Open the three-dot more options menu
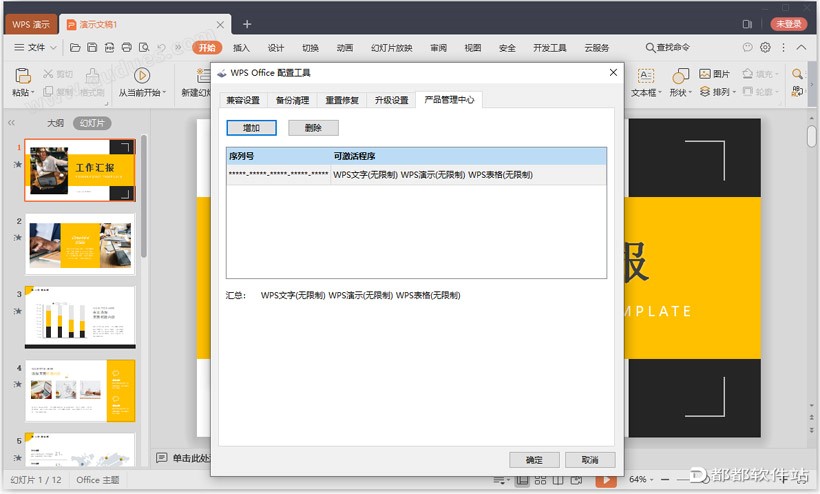The image size is (820, 494). (783, 48)
